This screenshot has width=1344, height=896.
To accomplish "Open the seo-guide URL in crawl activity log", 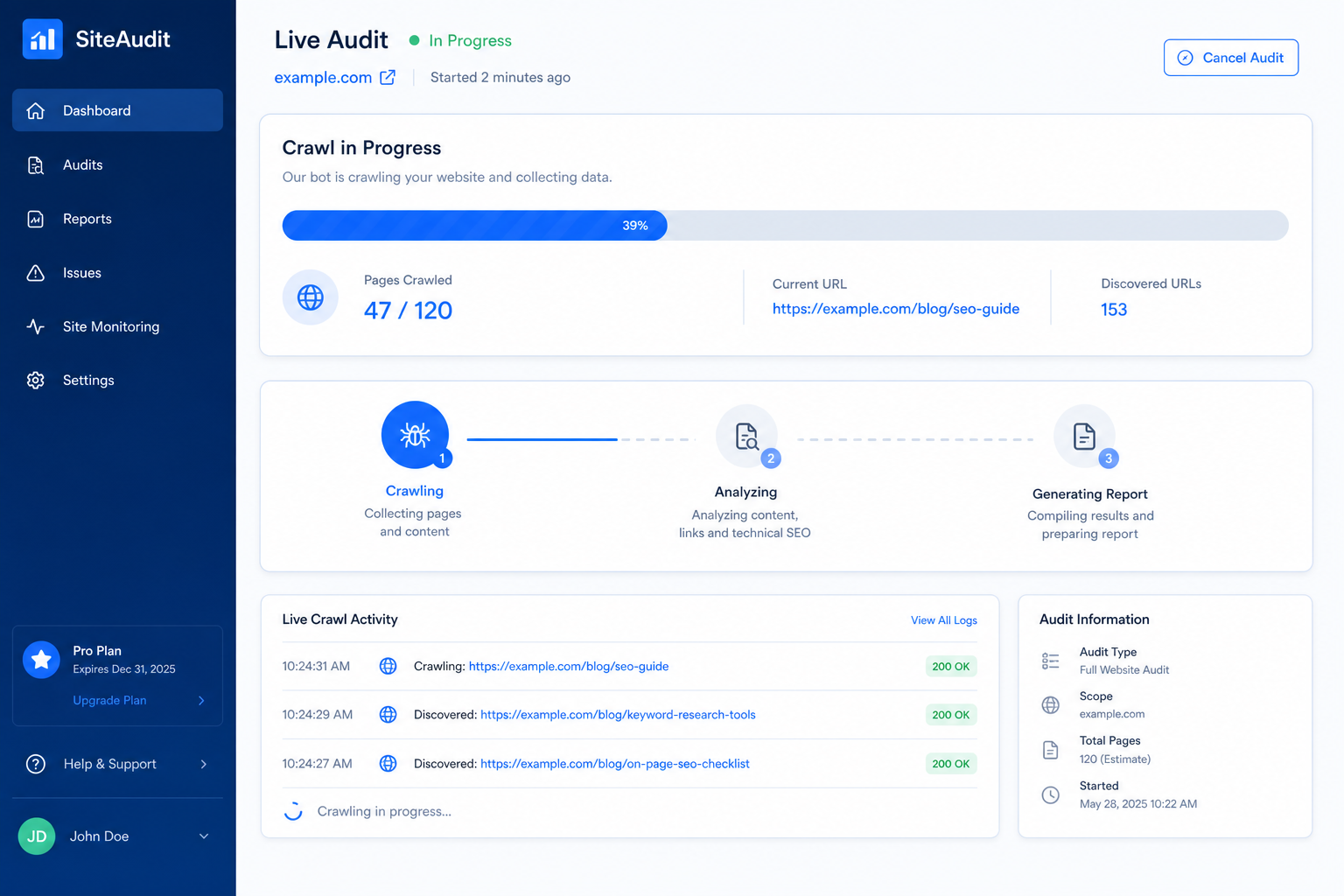I will click(569, 666).
